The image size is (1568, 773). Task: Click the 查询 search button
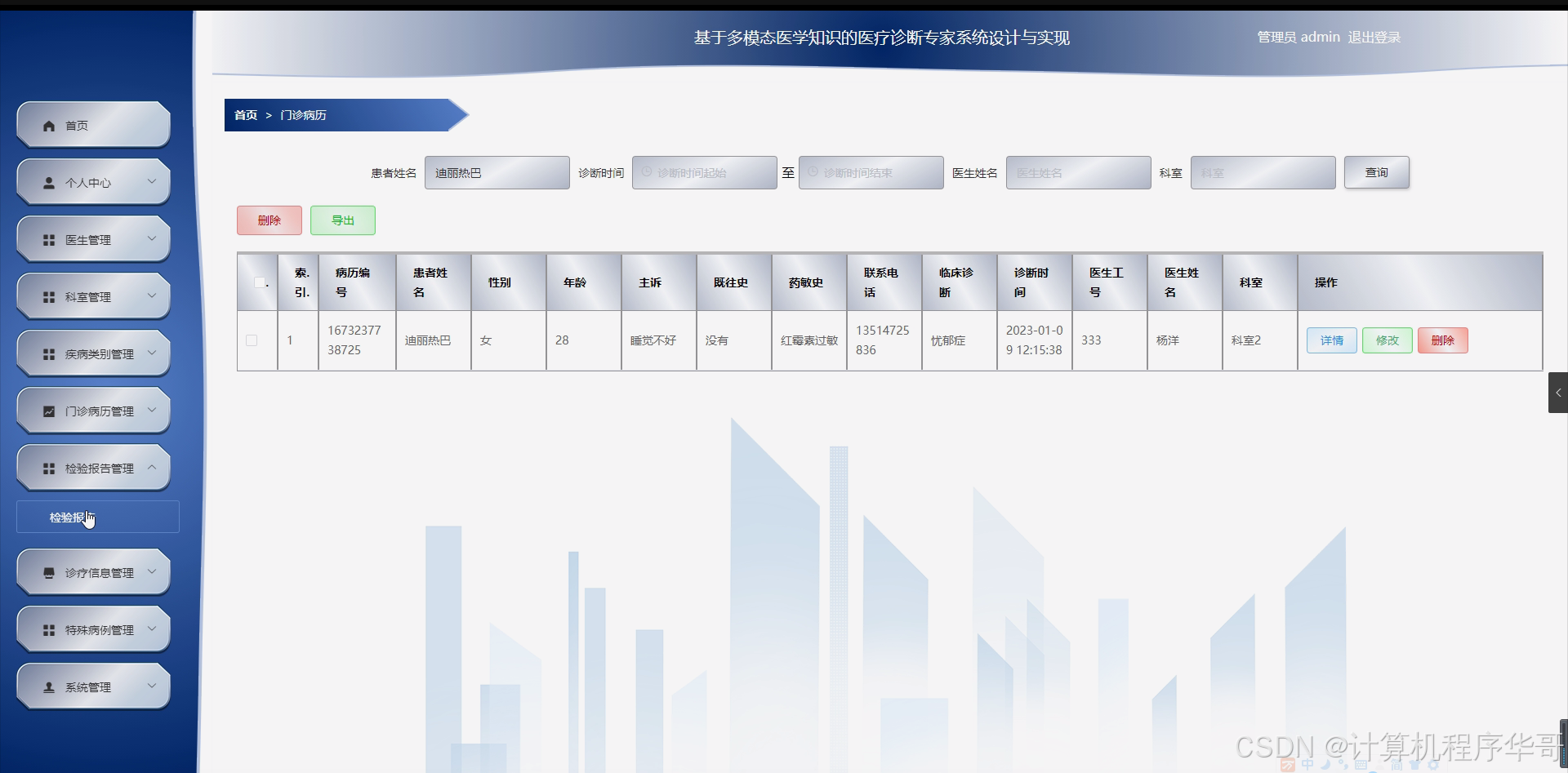pyautogui.click(x=1377, y=172)
